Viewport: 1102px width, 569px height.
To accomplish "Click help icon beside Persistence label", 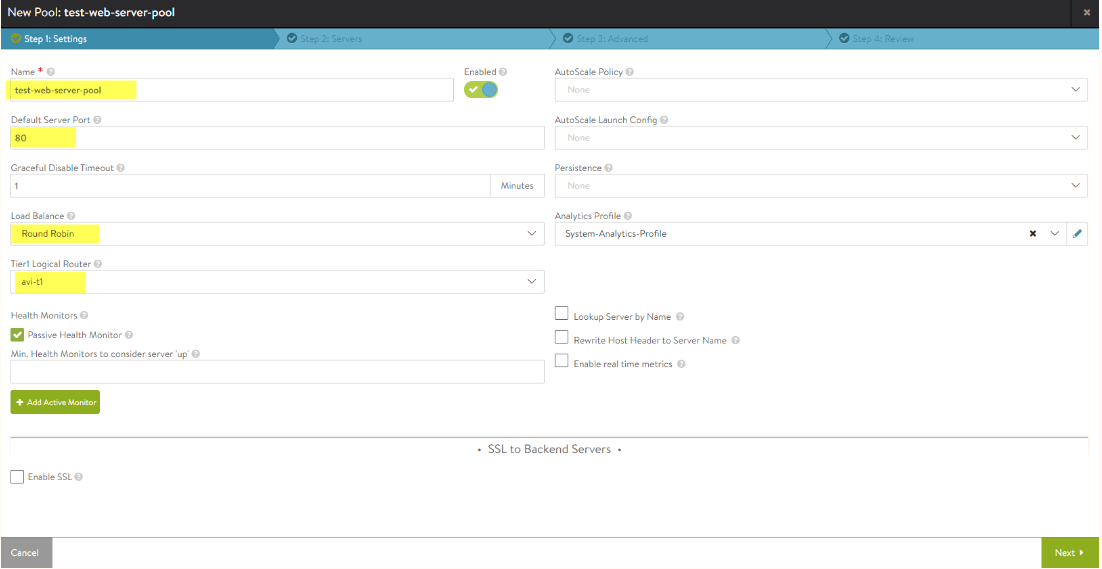I will pos(609,168).
